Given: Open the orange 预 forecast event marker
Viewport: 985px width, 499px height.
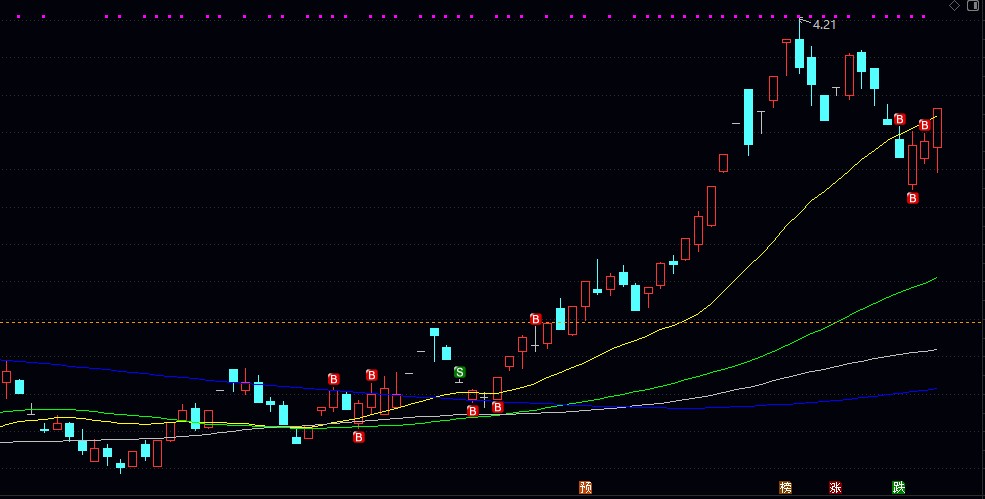Looking at the screenshot, I should pos(585,487).
